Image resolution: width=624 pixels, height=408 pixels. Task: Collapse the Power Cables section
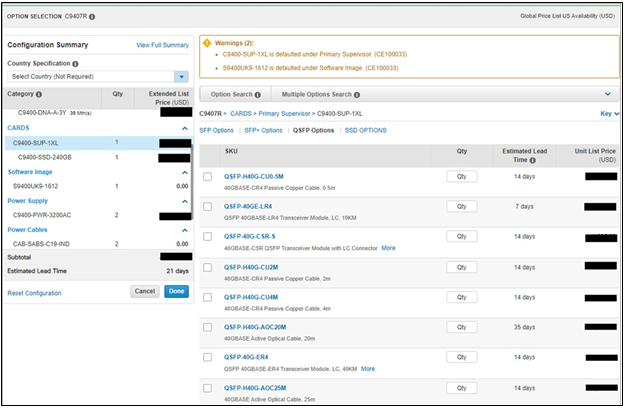point(185,230)
